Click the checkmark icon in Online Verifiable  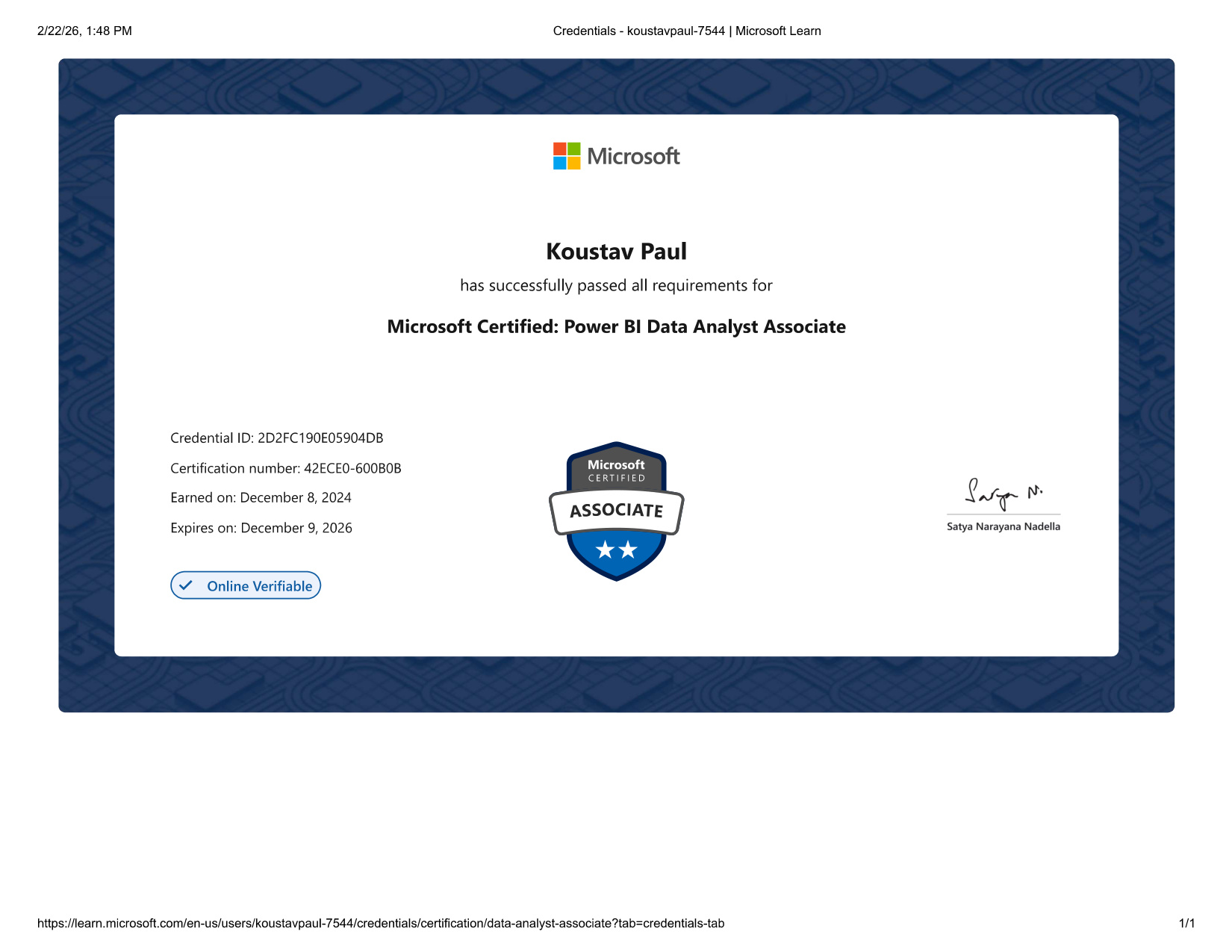coord(186,585)
